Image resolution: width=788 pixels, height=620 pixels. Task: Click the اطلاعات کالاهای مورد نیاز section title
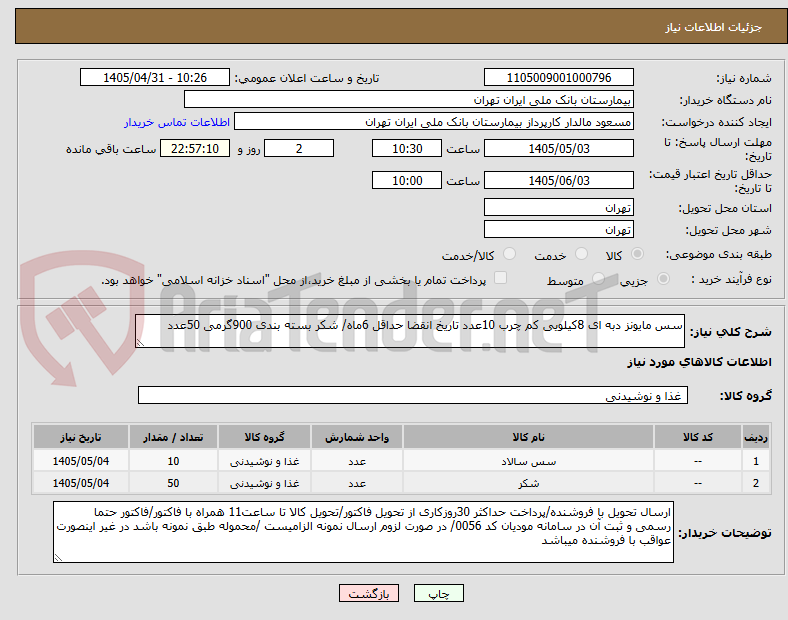coord(699,362)
